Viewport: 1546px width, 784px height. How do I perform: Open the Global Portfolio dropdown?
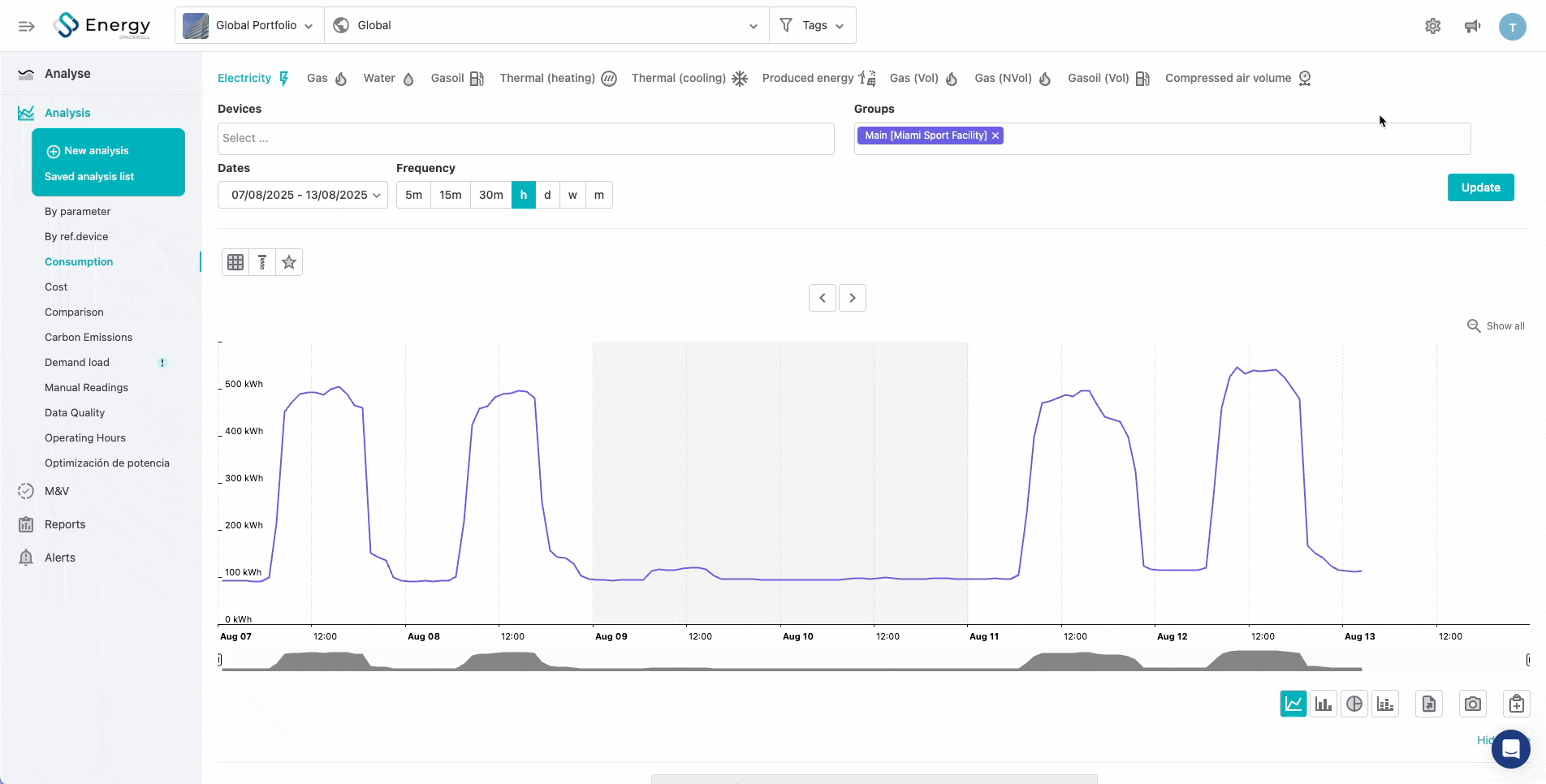tap(248, 26)
